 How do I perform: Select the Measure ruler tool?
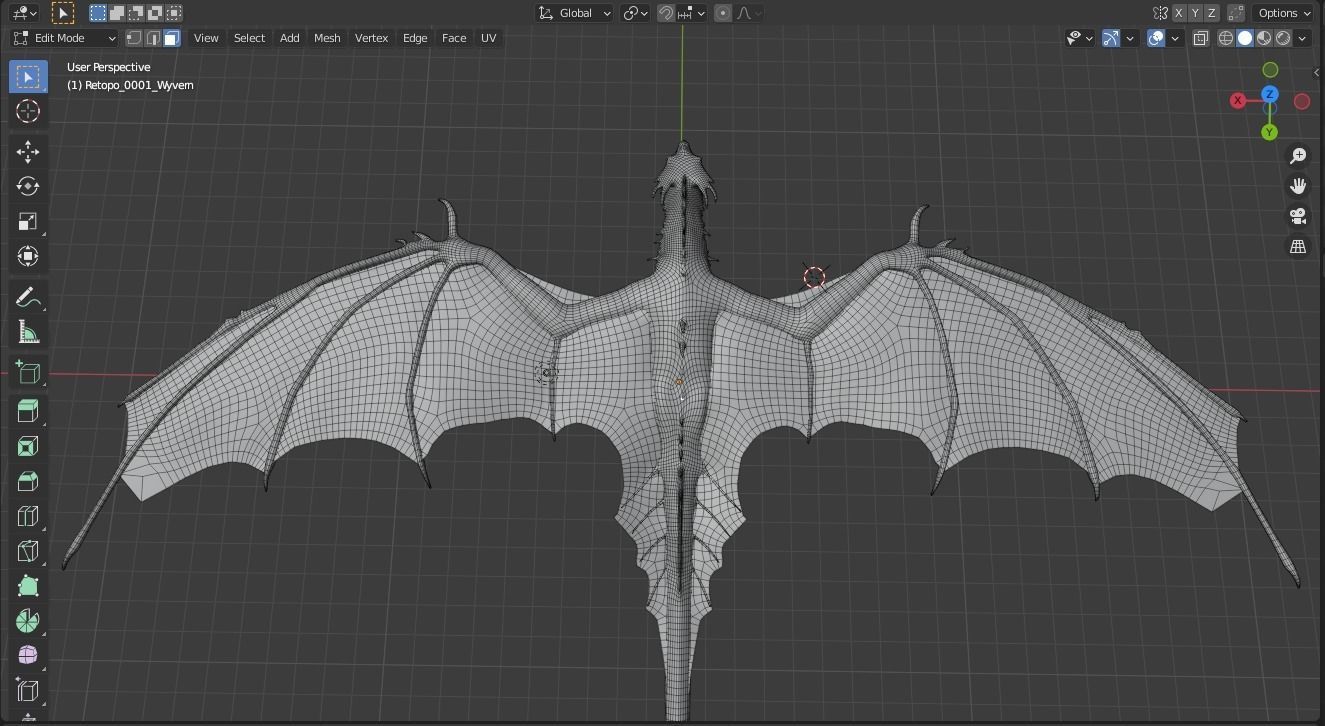pos(28,333)
